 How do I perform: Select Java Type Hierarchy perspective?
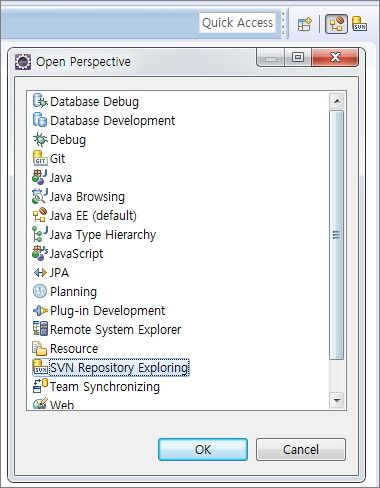(x=103, y=235)
